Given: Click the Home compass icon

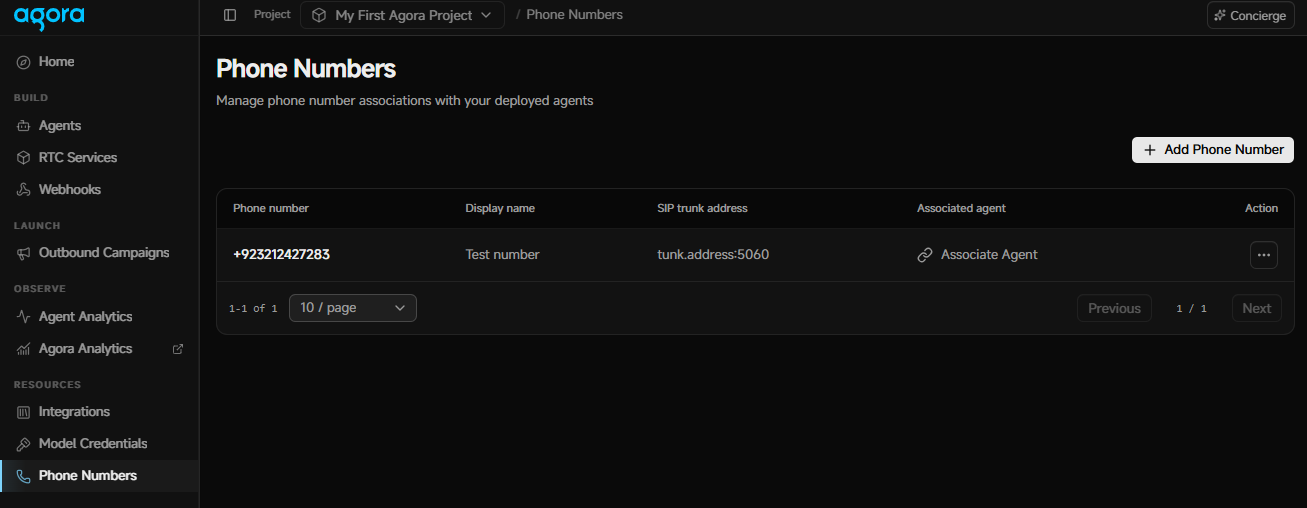Looking at the screenshot, I should point(24,62).
